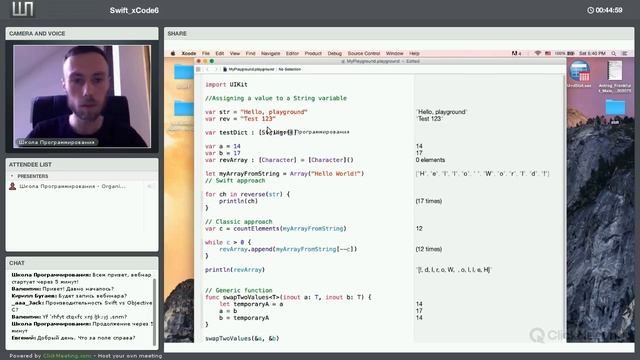Click the Attendee List panel header
This screenshot has height=360, width=640.
point(82,164)
